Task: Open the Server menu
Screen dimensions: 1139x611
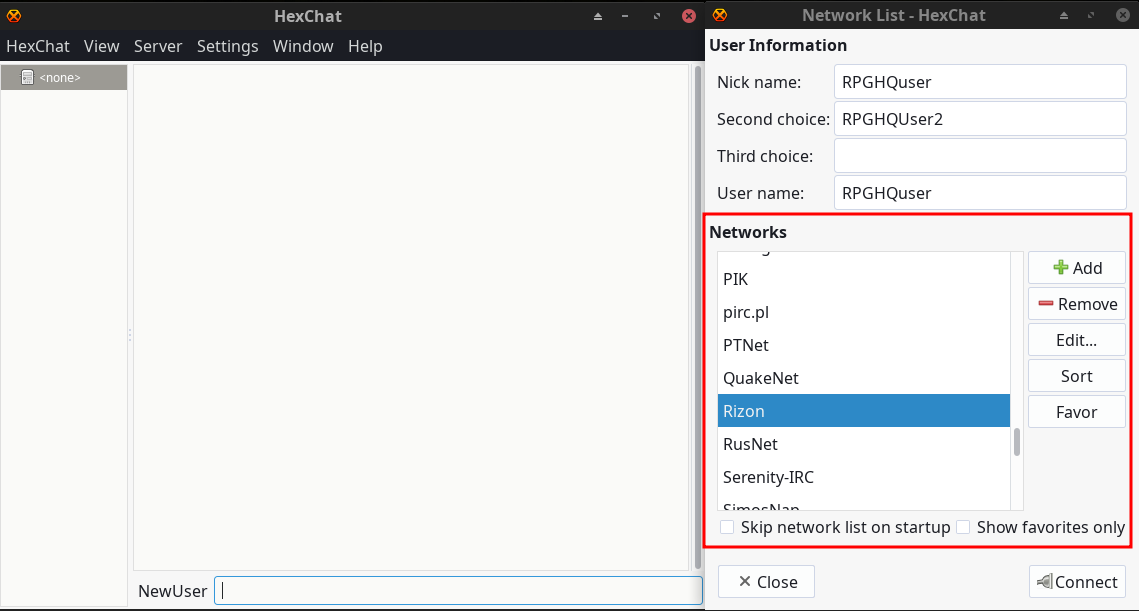Action: (158, 46)
